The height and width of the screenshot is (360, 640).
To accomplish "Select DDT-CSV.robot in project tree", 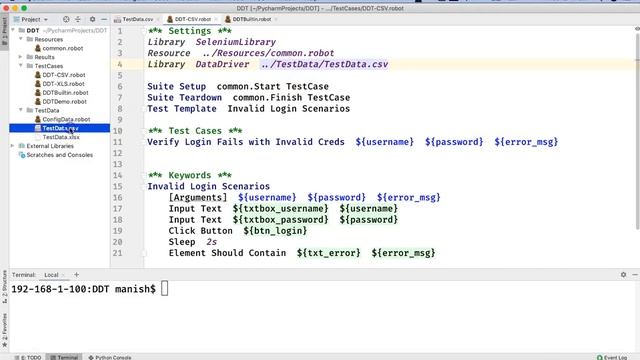I will pos(64,75).
